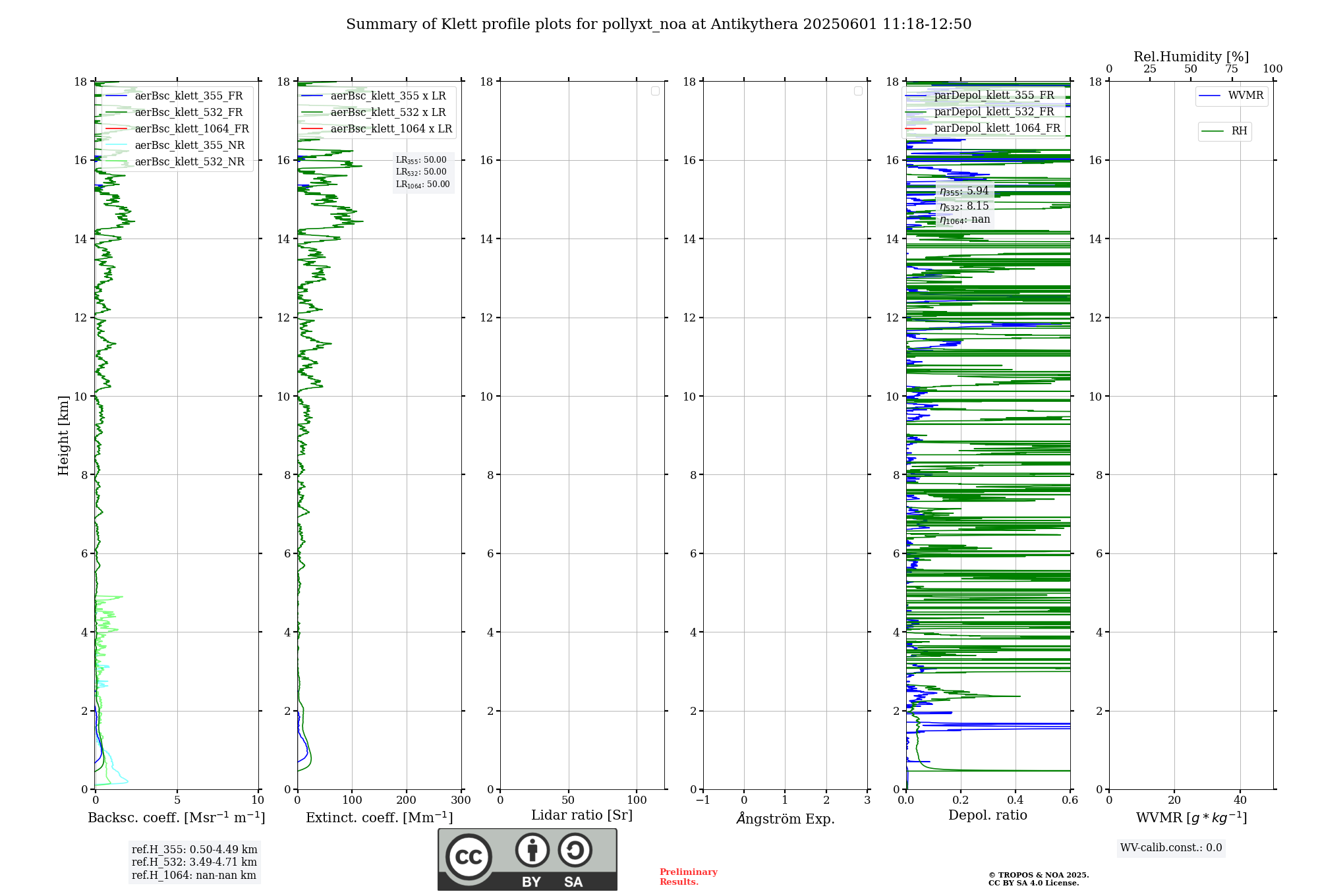Click the CC Creative Commons logo circle
The height and width of the screenshot is (896, 1318).
point(469,857)
